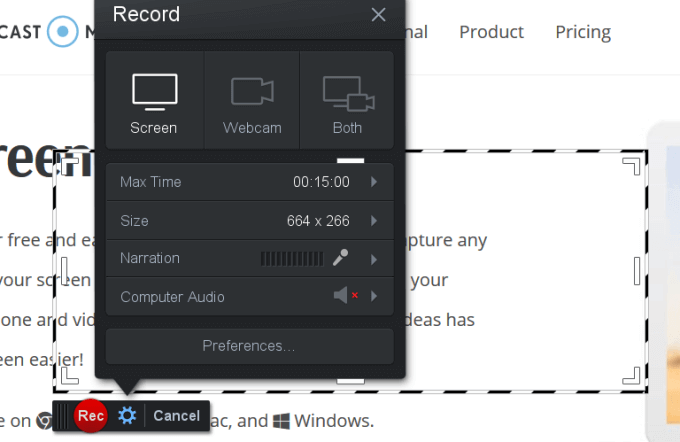Expand the Narration options arrow
Screen dimensions: 680x442
coord(374,259)
